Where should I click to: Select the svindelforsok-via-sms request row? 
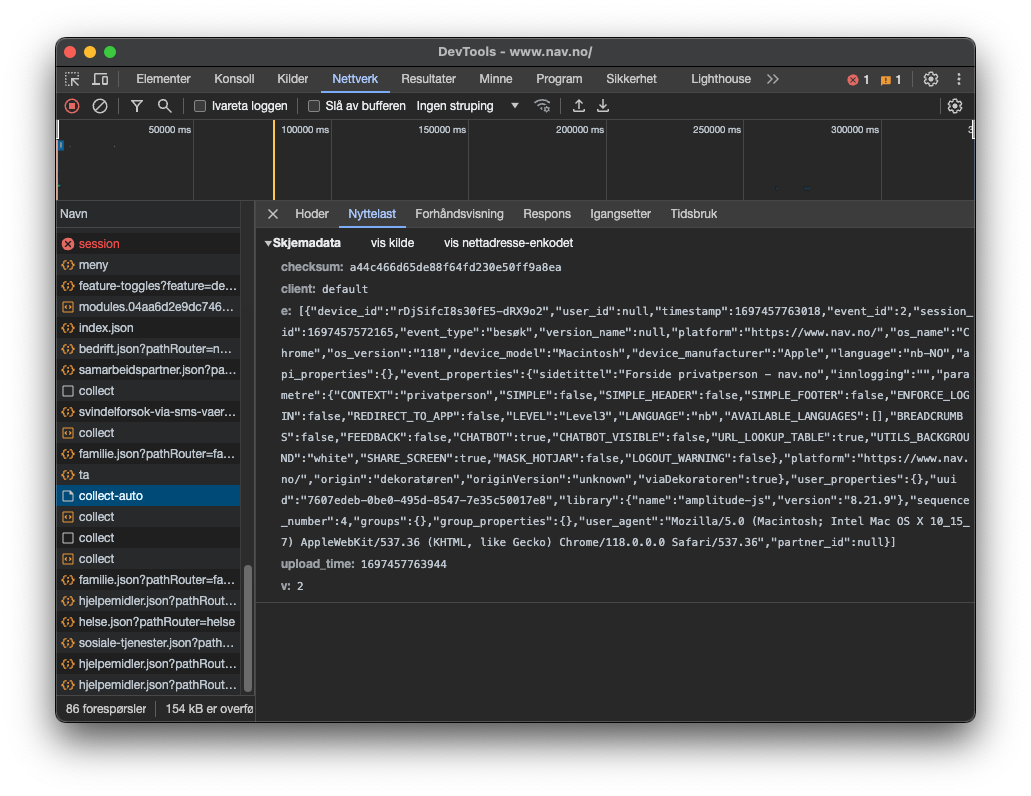149,412
